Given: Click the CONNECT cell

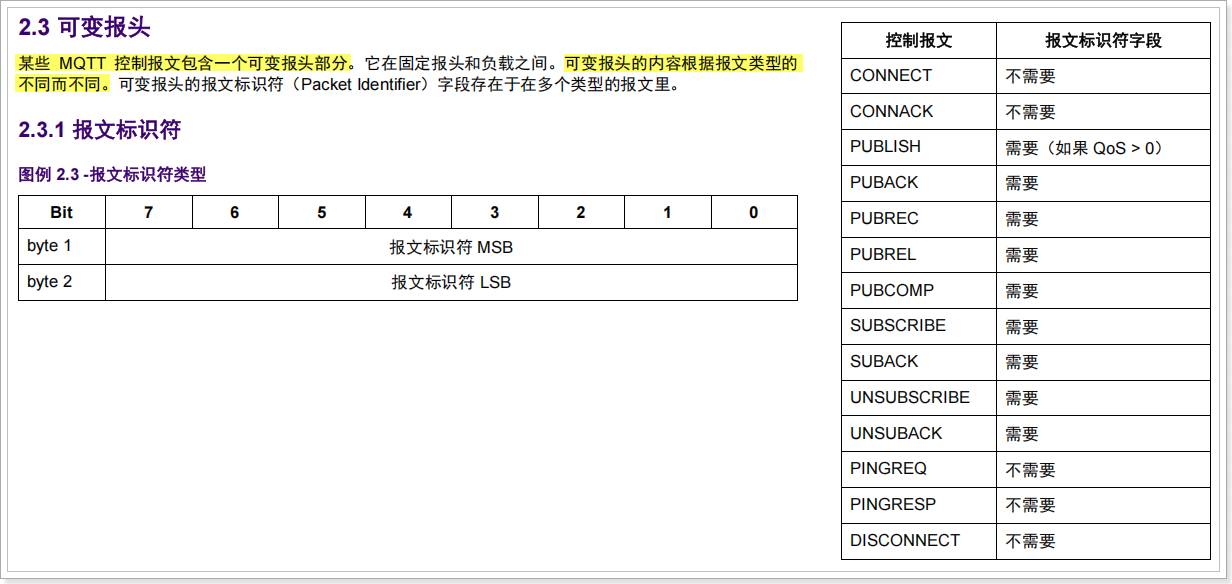Looking at the screenshot, I should pyautogui.click(x=919, y=76).
